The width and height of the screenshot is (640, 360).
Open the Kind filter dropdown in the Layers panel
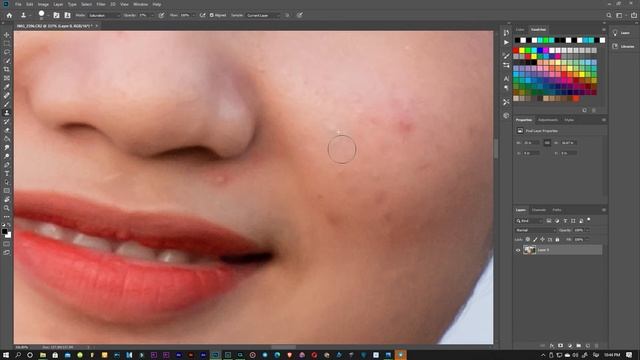coord(529,221)
